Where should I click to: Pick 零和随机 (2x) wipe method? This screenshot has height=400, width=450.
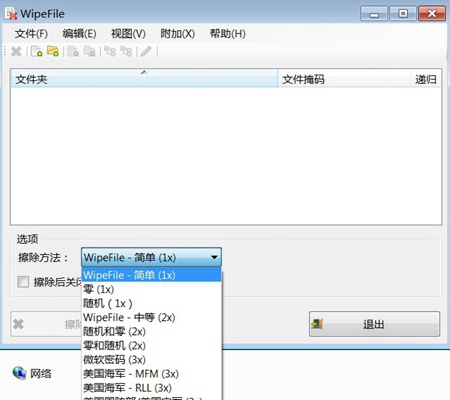[151, 345]
